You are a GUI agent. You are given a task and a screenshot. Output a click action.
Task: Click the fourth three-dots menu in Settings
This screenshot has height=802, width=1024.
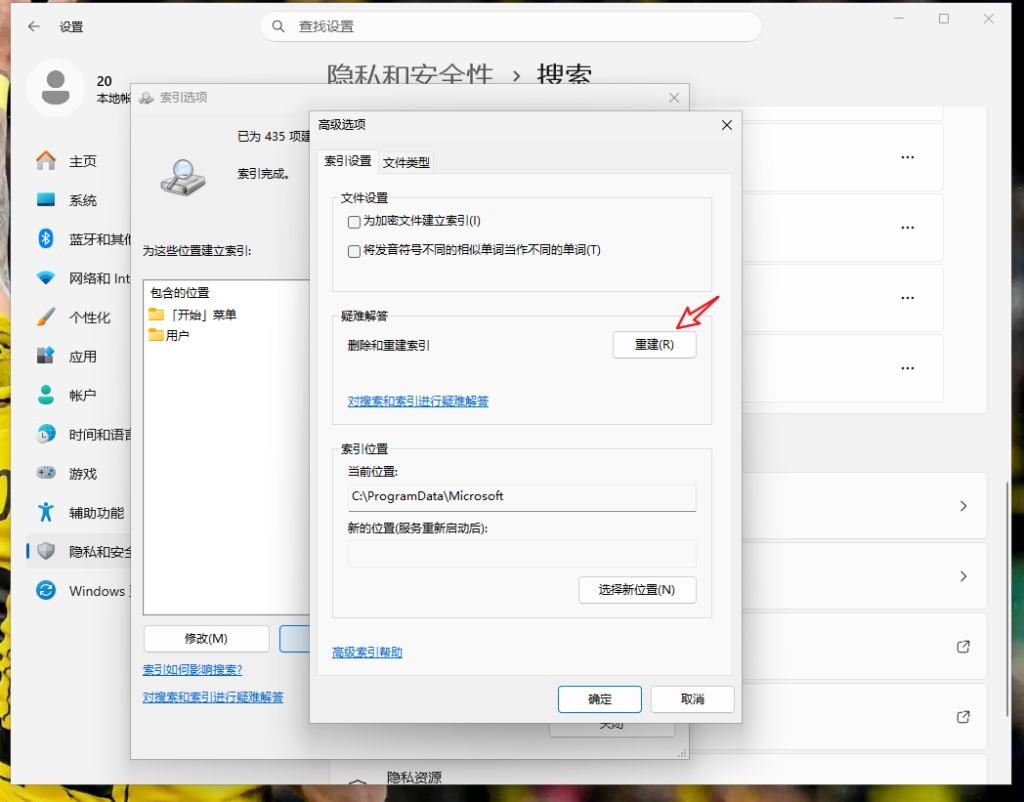[907, 368]
